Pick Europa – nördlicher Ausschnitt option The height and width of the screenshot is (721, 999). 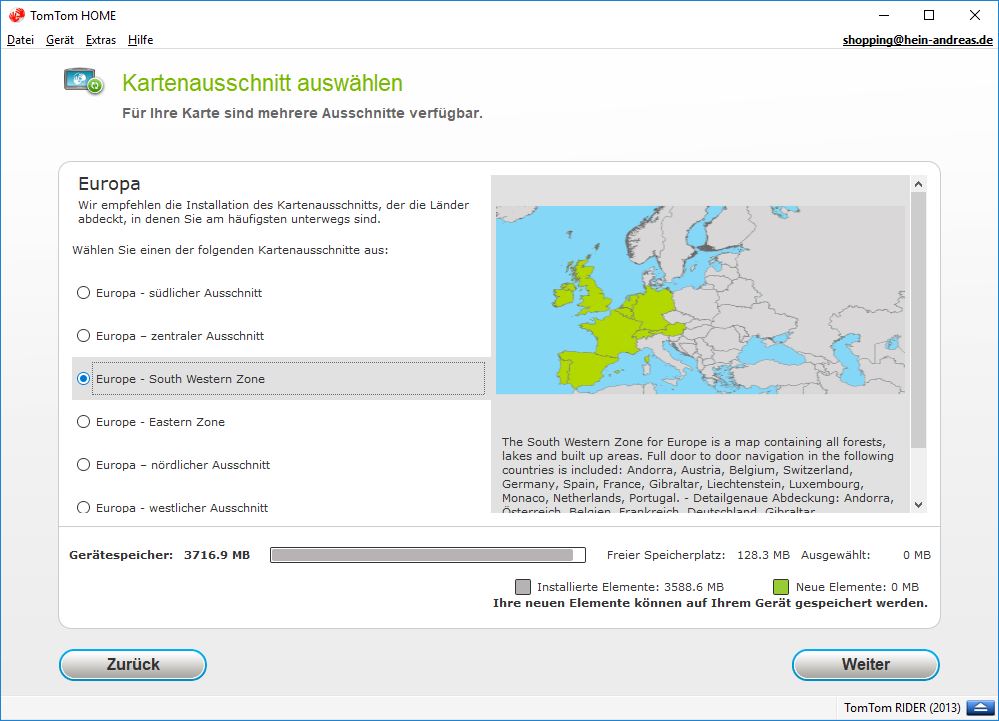(84, 465)
